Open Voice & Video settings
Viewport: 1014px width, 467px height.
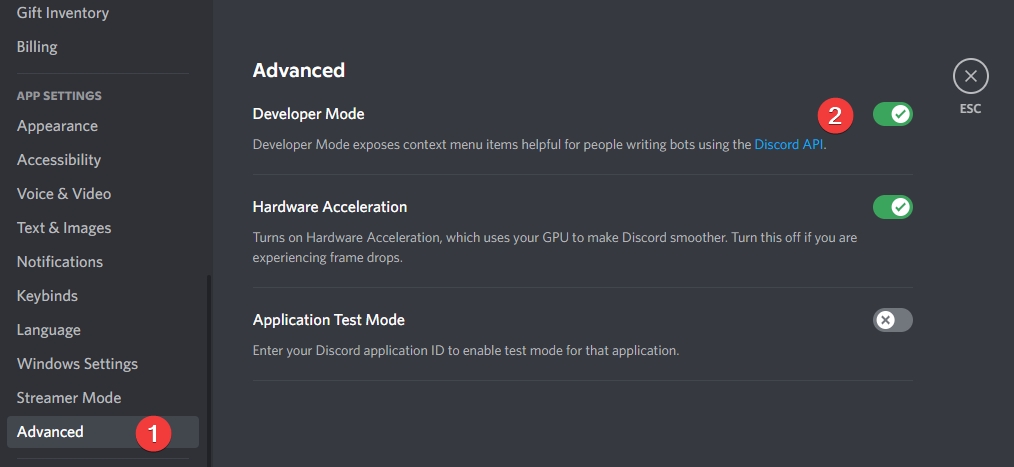pyautogui.click(x=64, y=194)
